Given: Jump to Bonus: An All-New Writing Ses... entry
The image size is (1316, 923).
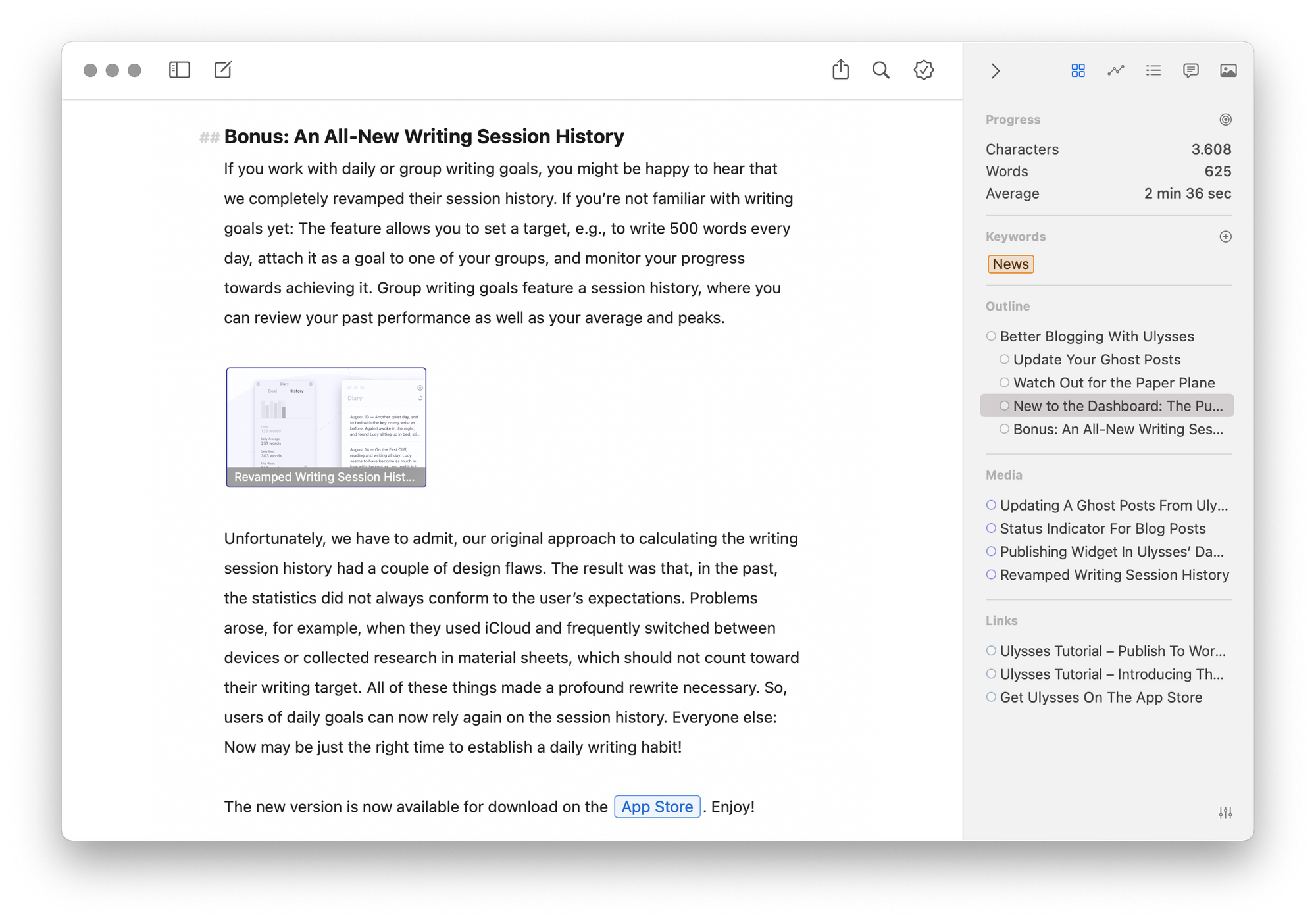Looking at the screenshot, I should [x=1117, y=429].
